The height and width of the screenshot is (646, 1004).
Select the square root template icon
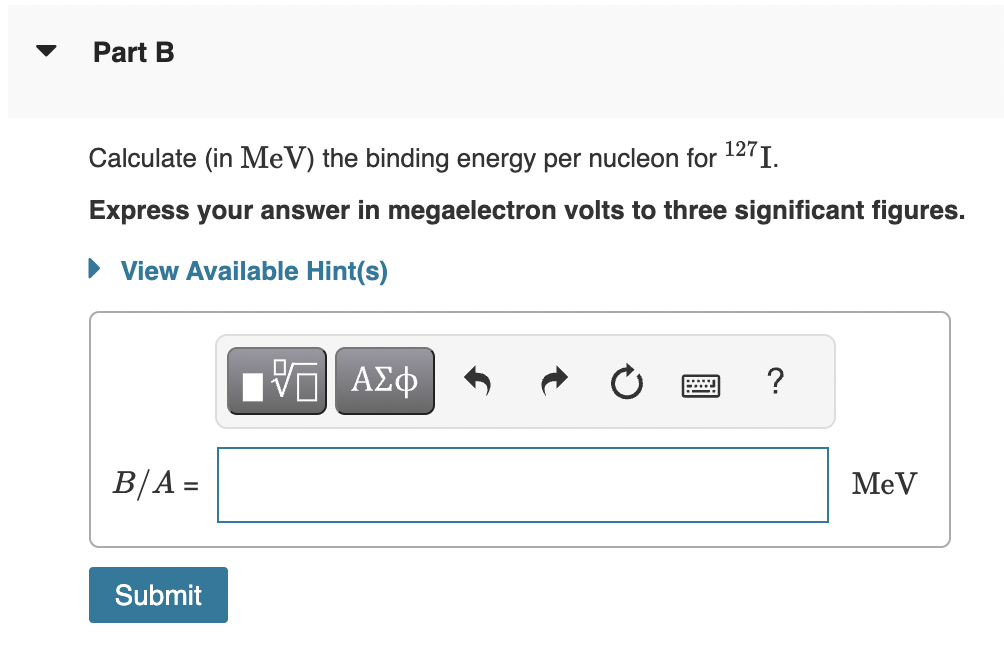pos(276,380)
